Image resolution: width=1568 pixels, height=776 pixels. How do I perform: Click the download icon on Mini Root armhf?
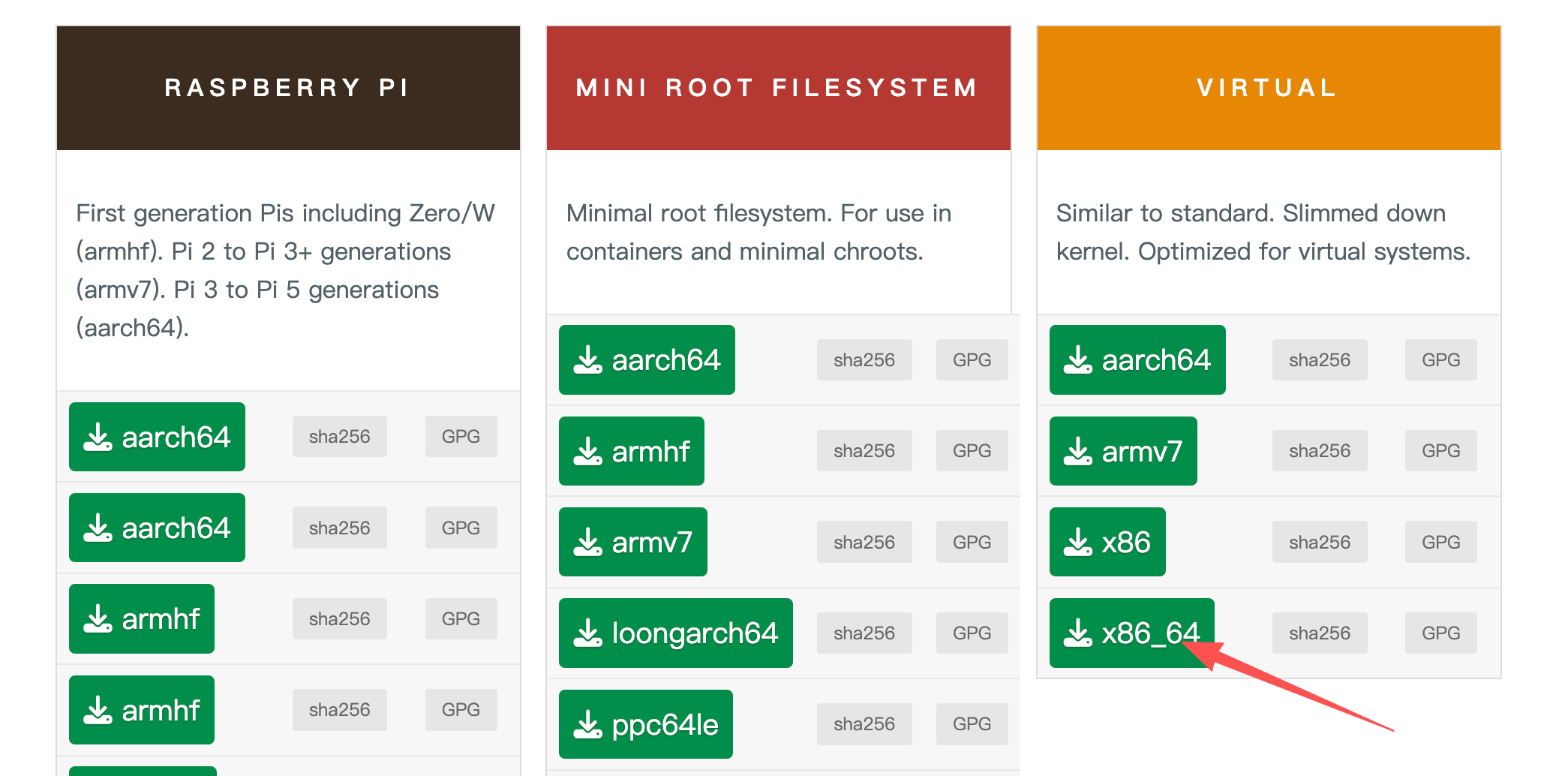[587, 451]
